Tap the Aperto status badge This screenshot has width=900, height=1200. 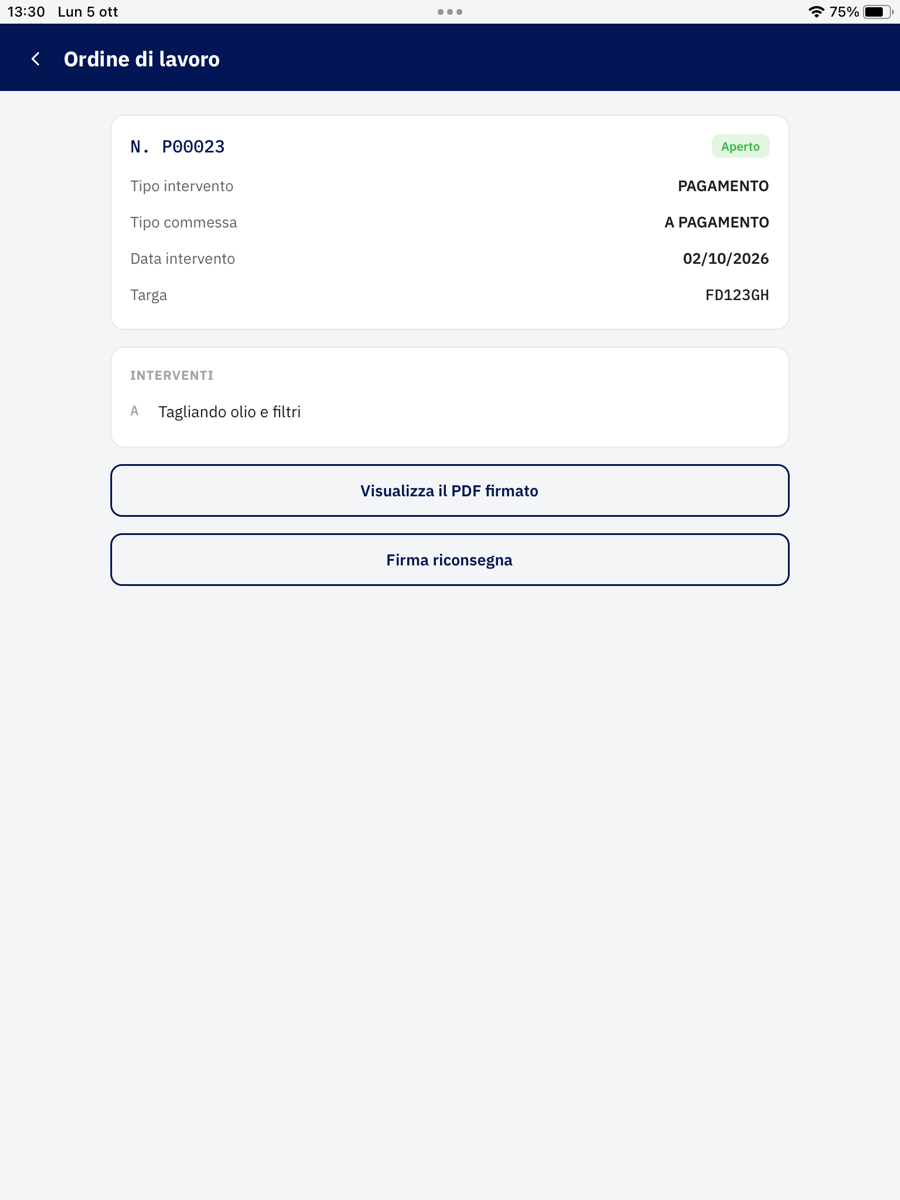pyautogui.click(x=740, y=146)
